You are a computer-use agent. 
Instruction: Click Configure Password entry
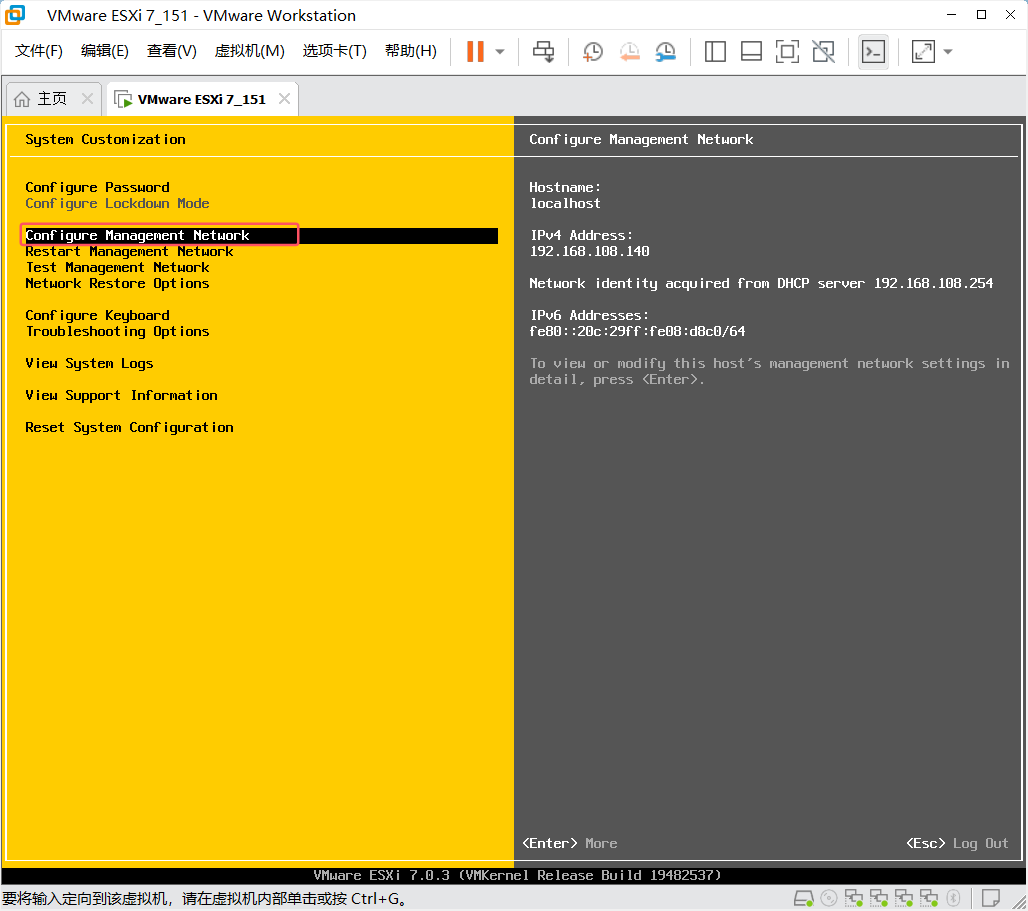97,187
